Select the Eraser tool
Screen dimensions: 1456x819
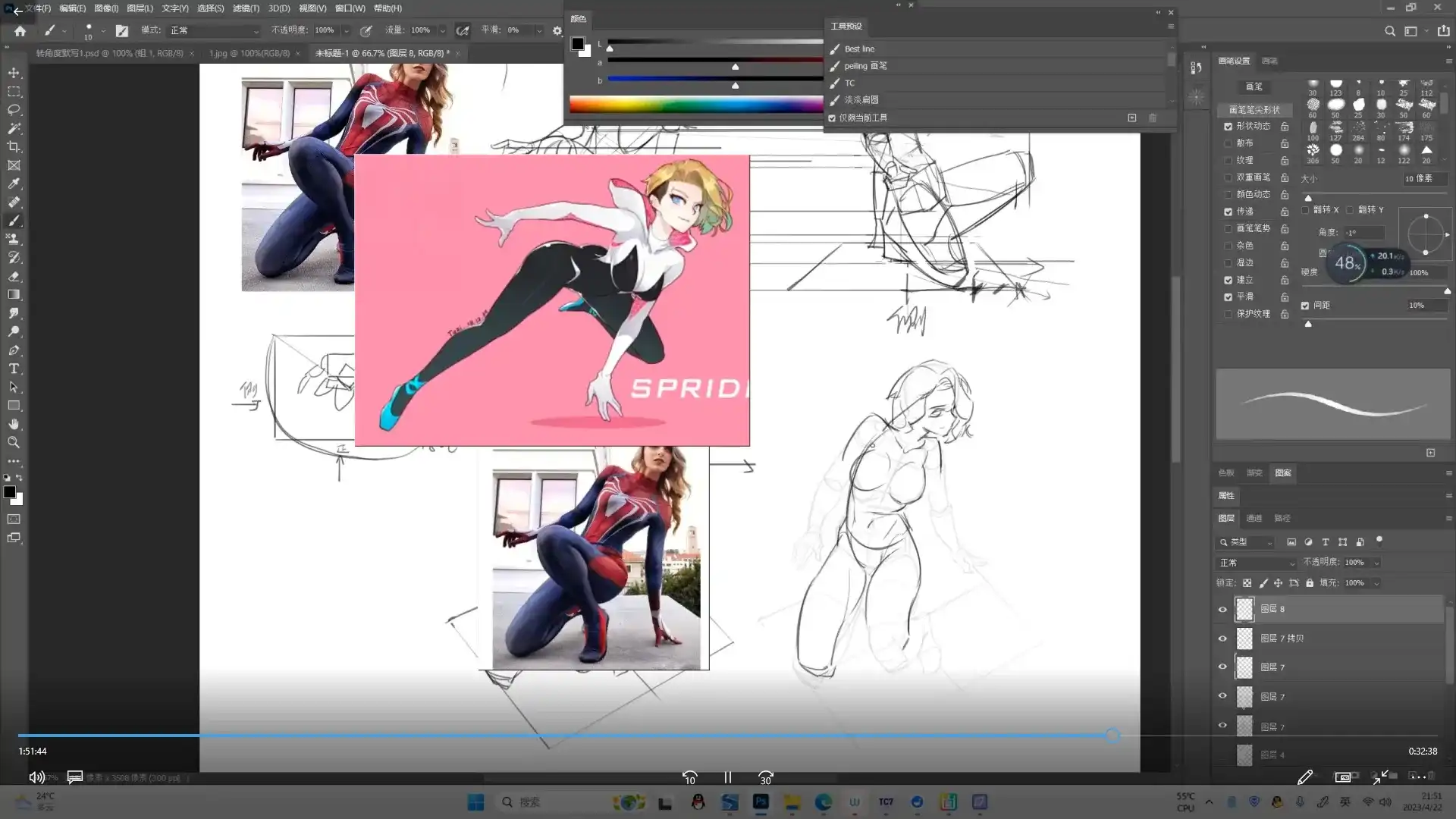coord(14,276)
